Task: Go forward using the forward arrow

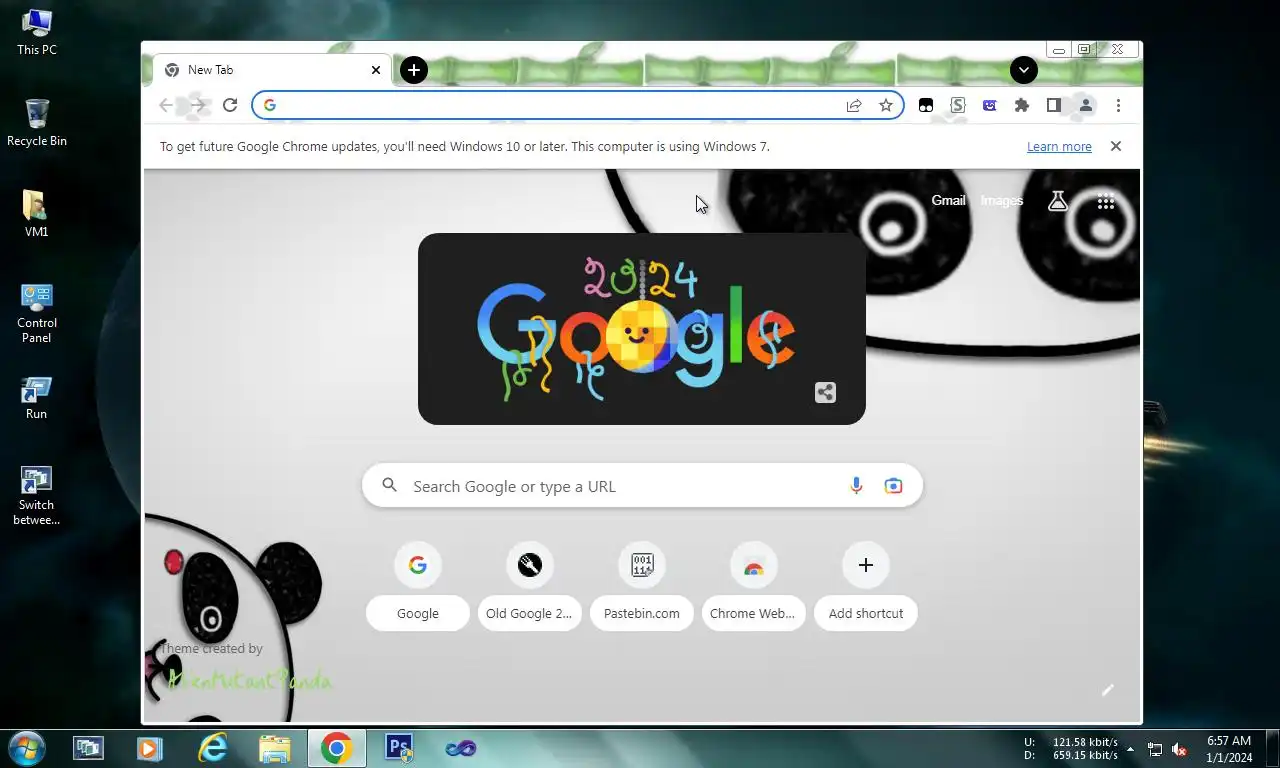Action: pos(198,105)
